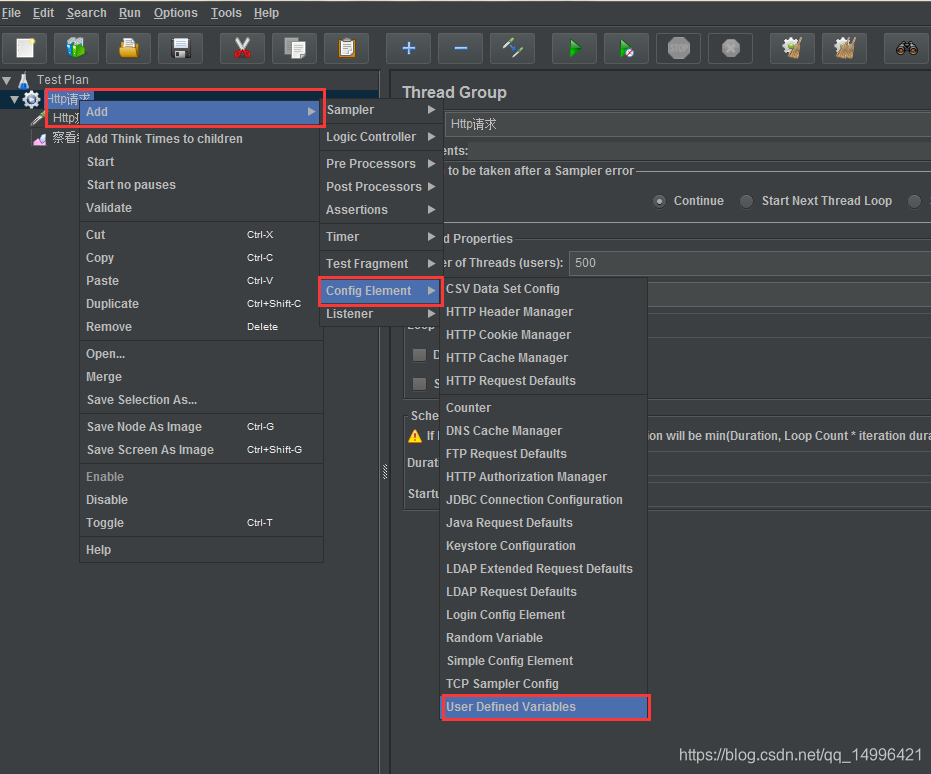The image size is (931, 774).
Task: Expand the Listener submenu
Action: [x=381, y=313]
